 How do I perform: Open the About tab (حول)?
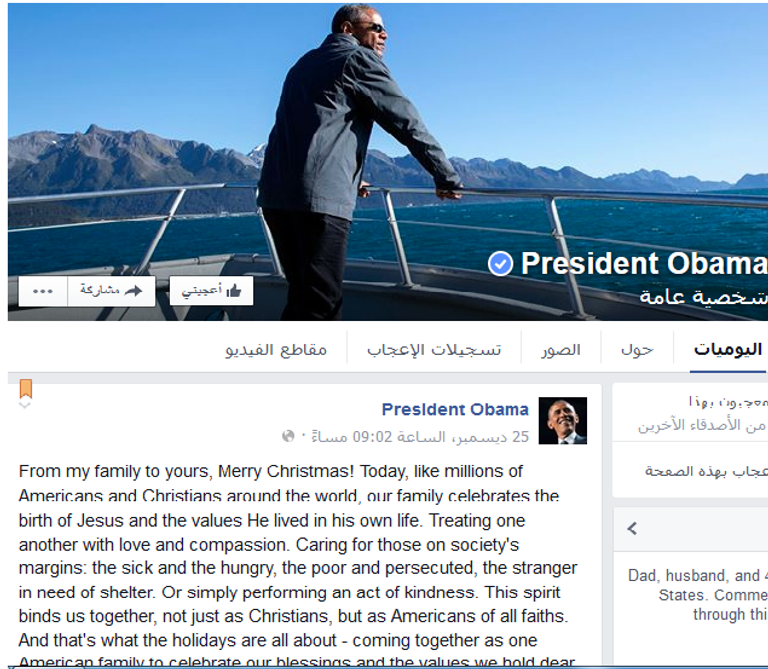(637, 350)
